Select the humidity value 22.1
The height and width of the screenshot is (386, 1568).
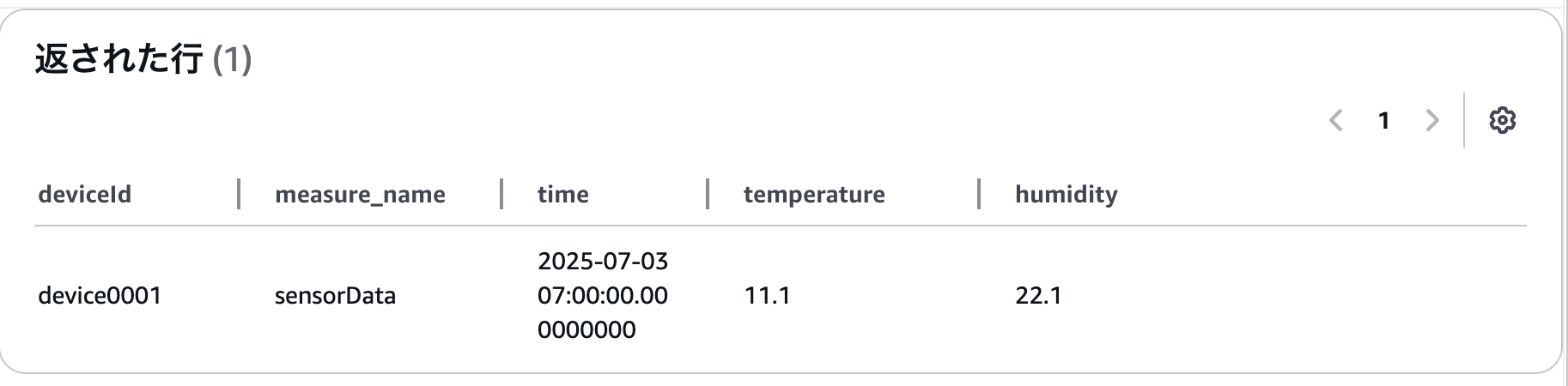1038,296
